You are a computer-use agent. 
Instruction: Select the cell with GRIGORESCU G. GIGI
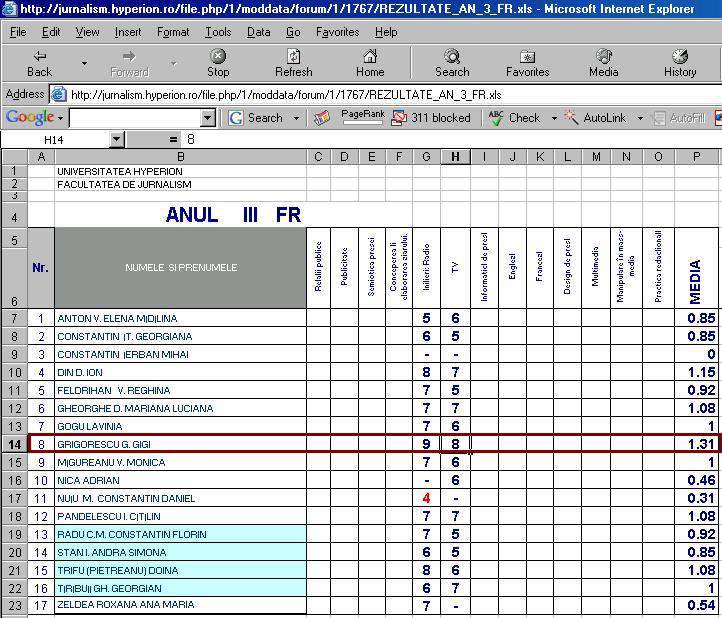pyautogui.click(x=180, y=445)
